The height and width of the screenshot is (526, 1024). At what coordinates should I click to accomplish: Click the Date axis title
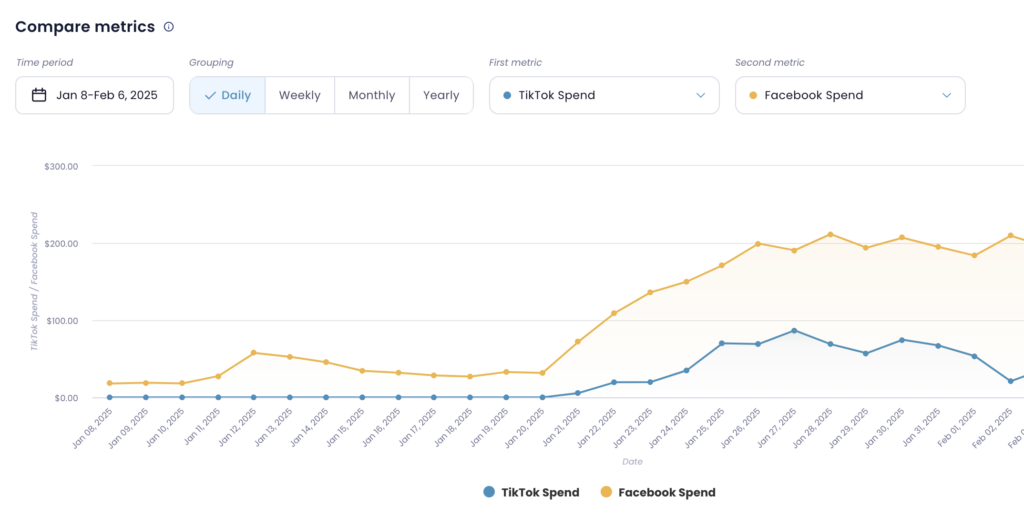[632, 462]
